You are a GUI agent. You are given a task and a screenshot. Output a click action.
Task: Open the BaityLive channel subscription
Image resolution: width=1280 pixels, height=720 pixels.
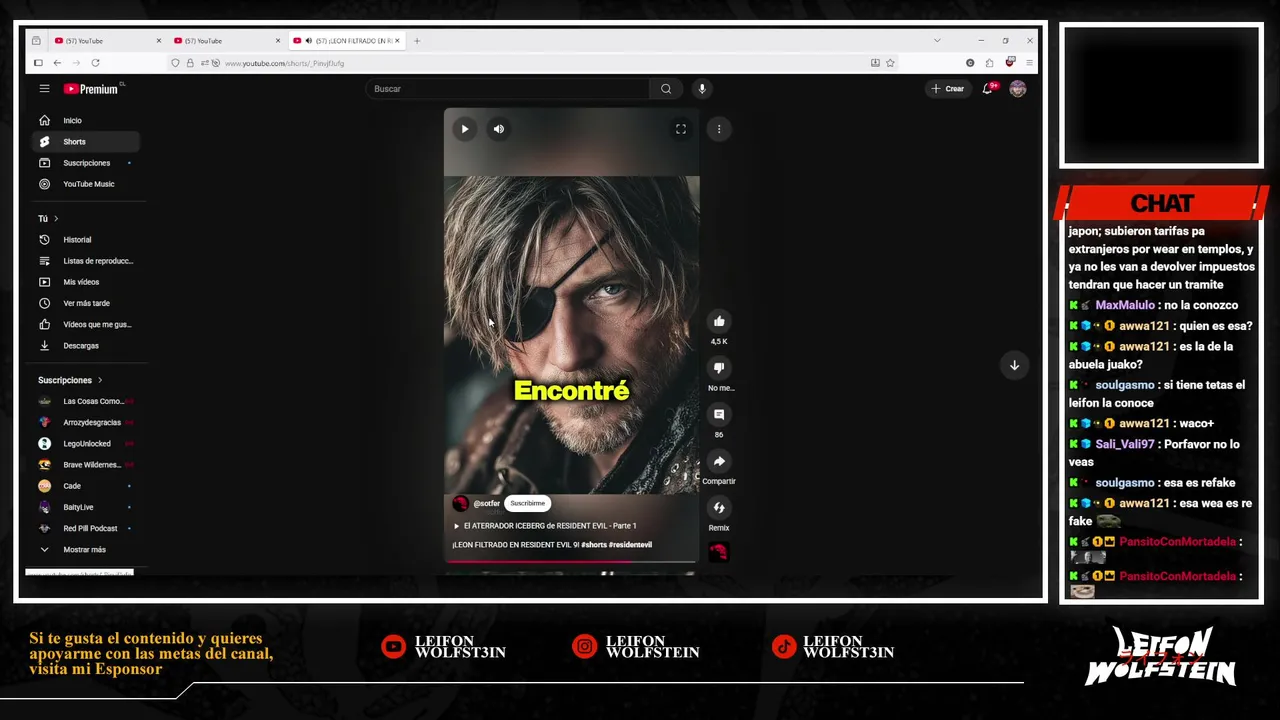click(85, 507)
